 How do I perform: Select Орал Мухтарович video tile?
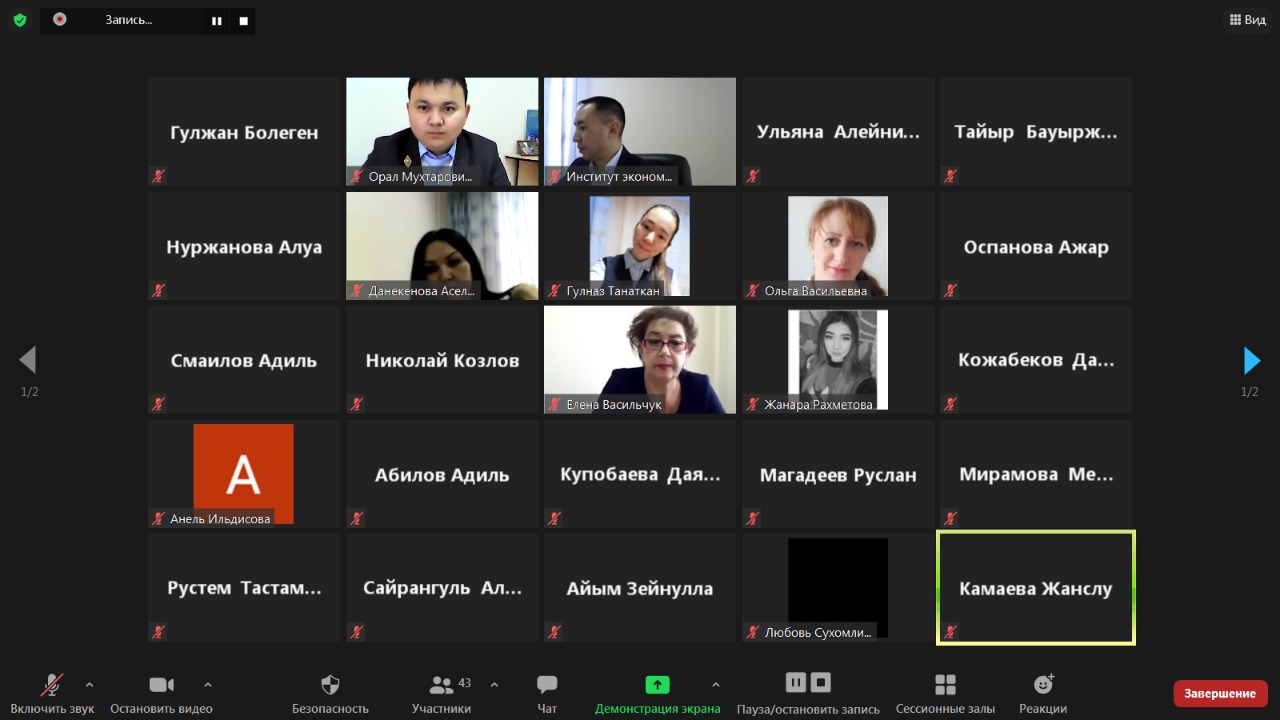[x=442, y=132]
